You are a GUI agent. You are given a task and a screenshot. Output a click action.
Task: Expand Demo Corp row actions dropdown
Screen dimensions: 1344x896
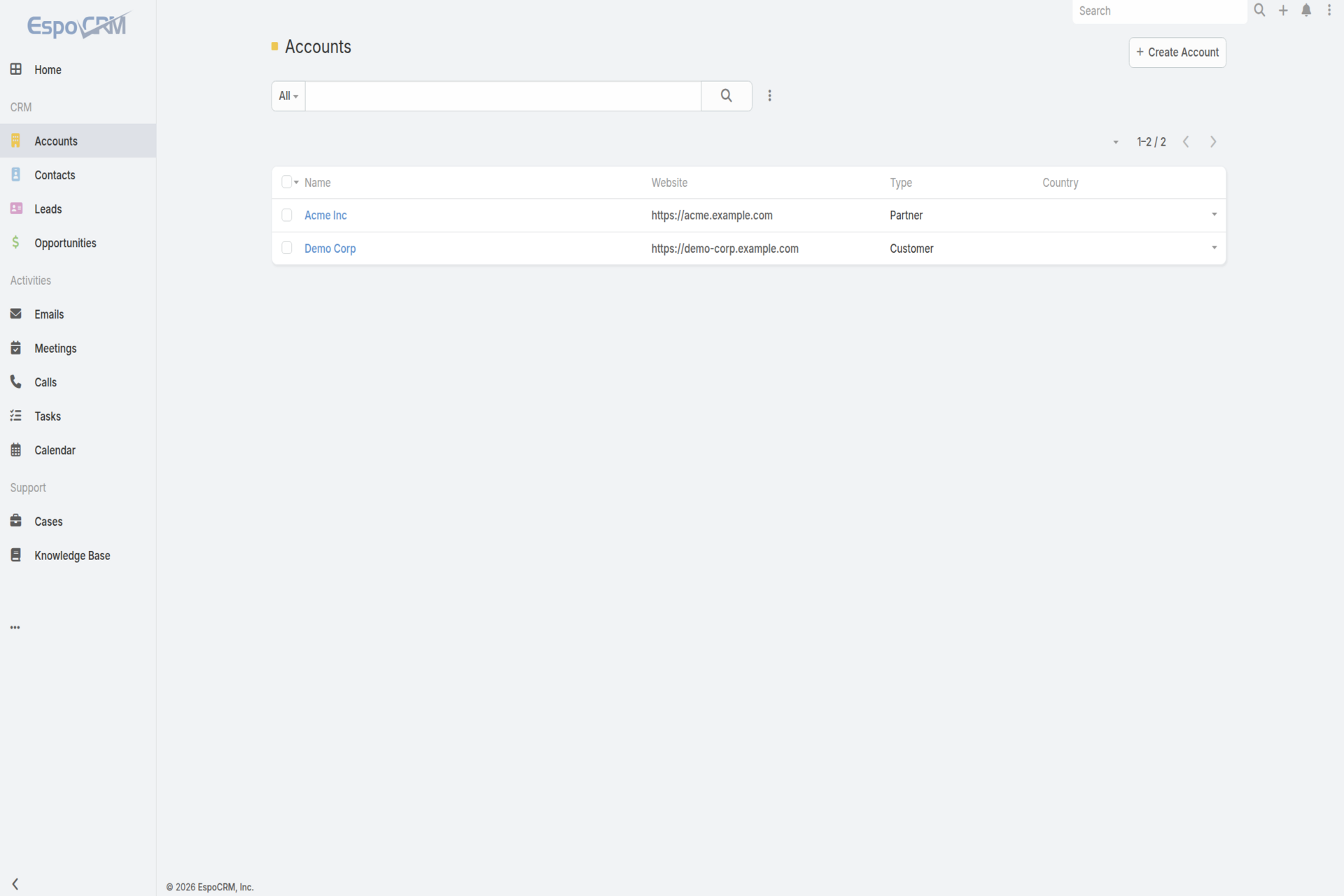tap(1214, 248)
